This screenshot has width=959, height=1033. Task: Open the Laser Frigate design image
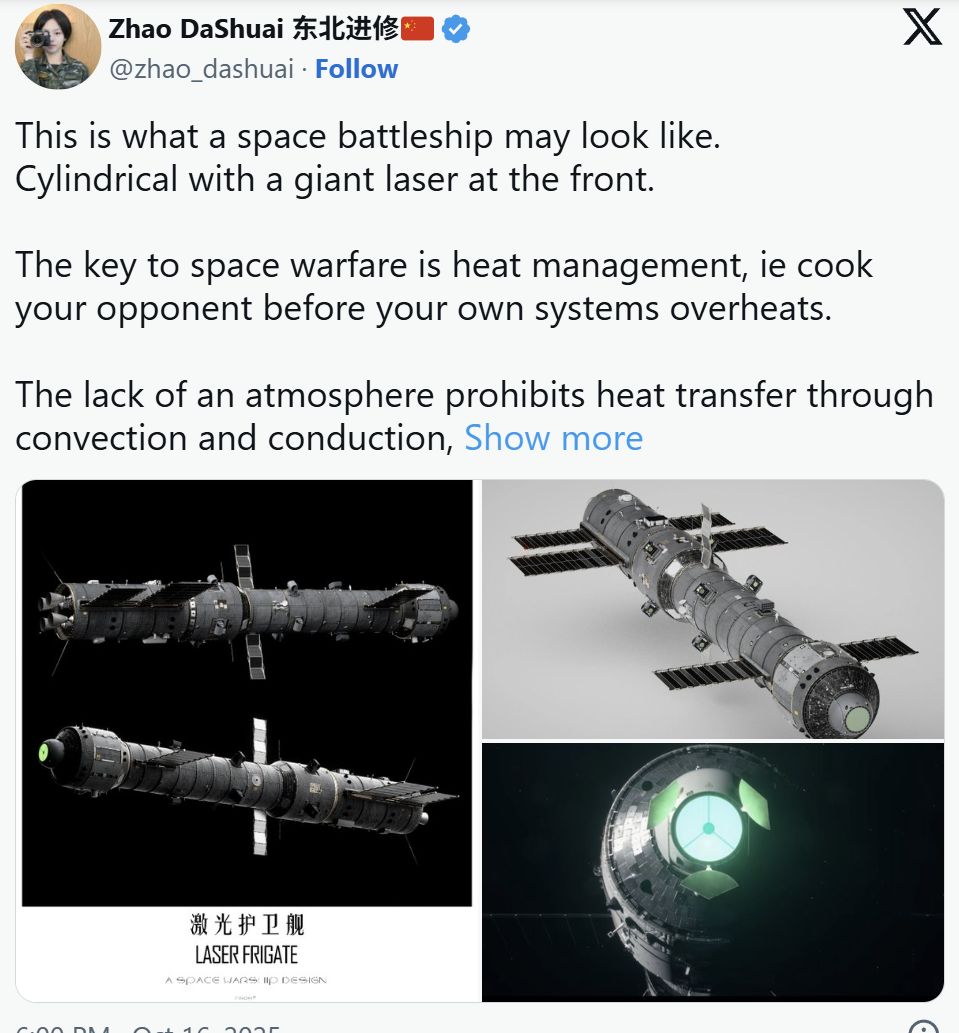pyautogui.click(x=247, y=740)
